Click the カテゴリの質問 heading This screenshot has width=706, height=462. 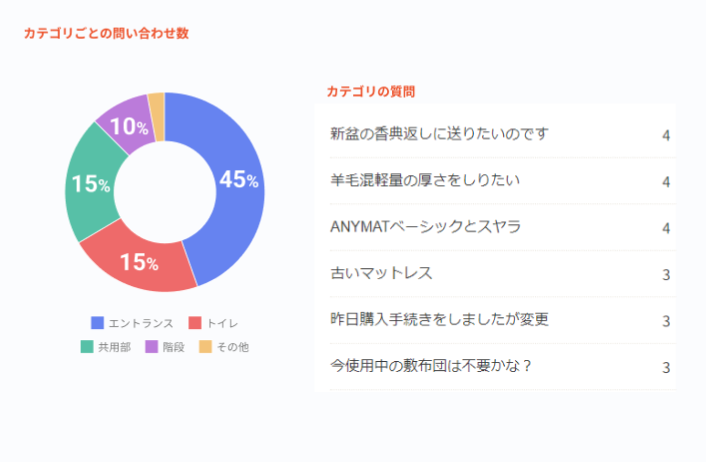tap(371, 91)
